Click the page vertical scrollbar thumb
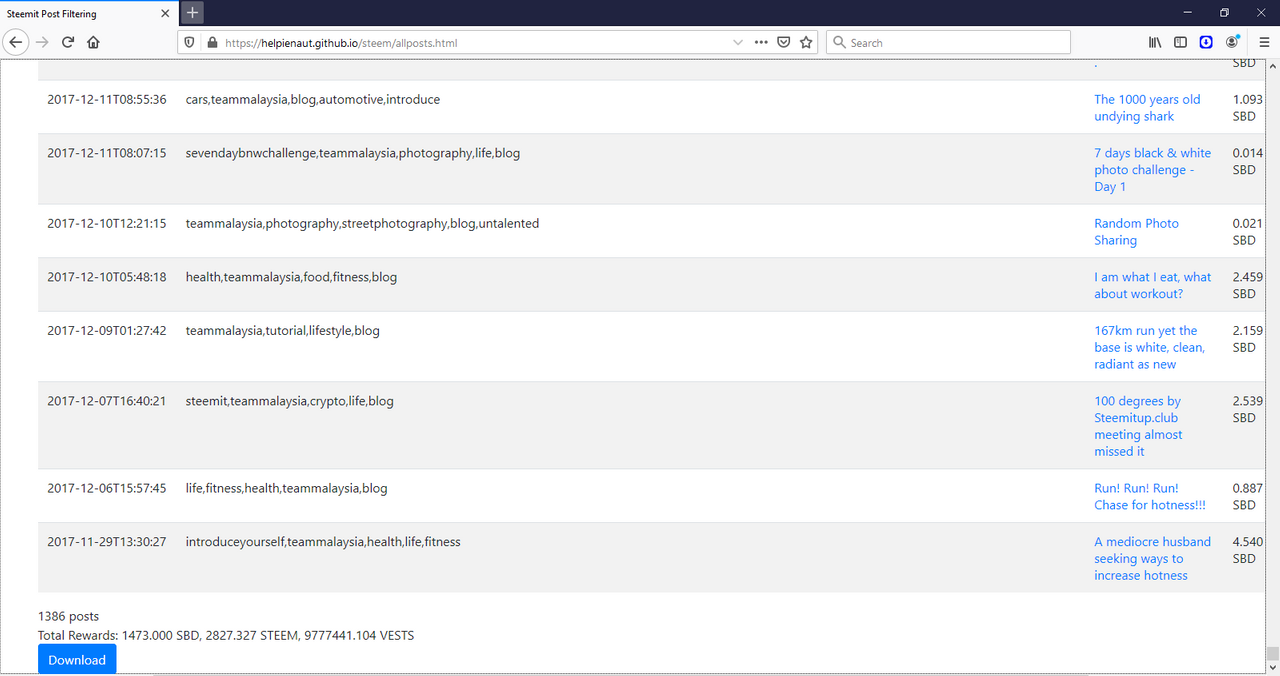This screenshot has width=1280, height=676. 1272,654
